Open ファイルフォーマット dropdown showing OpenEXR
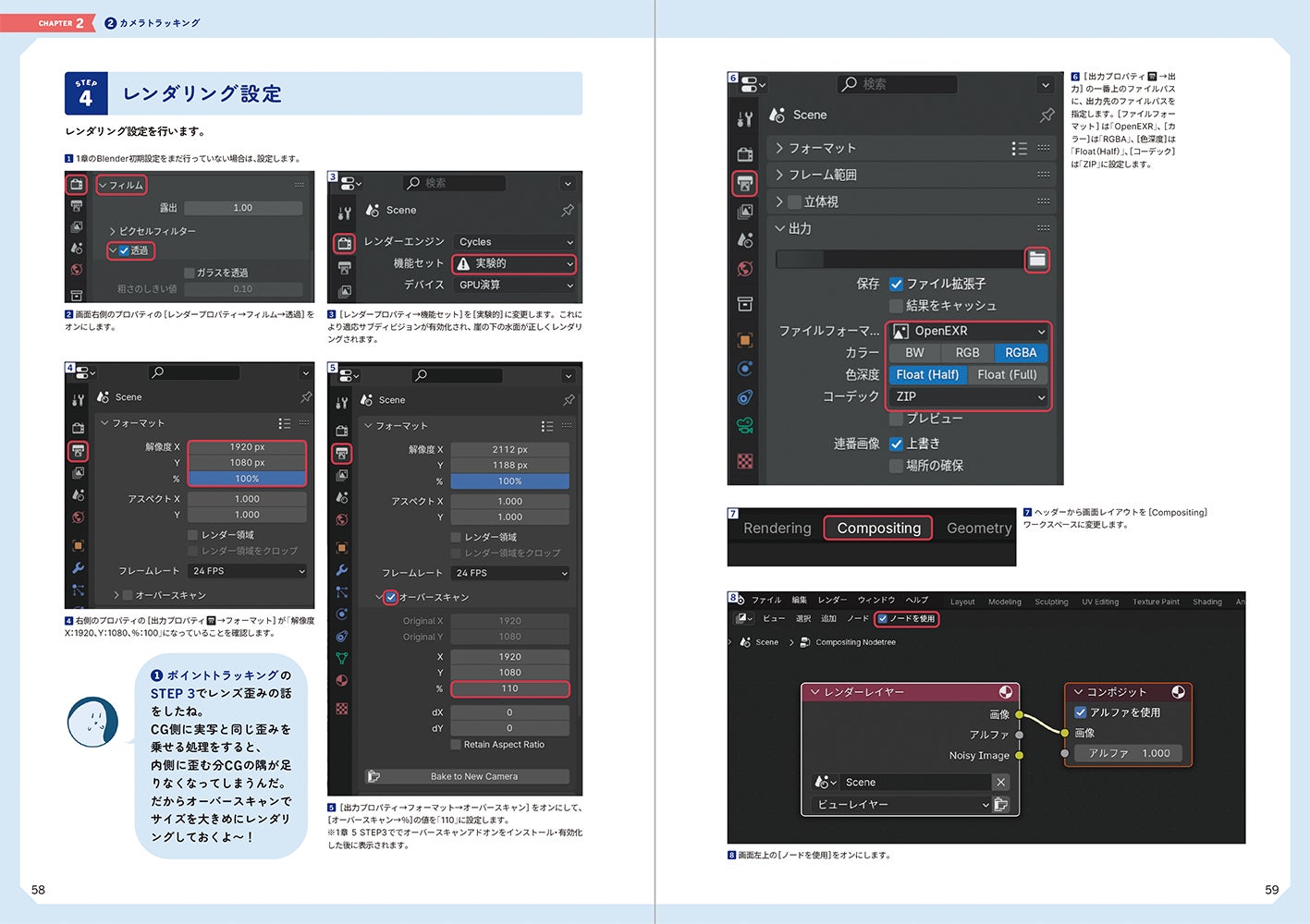Screen dimensions: 1310x924 pos(968,331)
